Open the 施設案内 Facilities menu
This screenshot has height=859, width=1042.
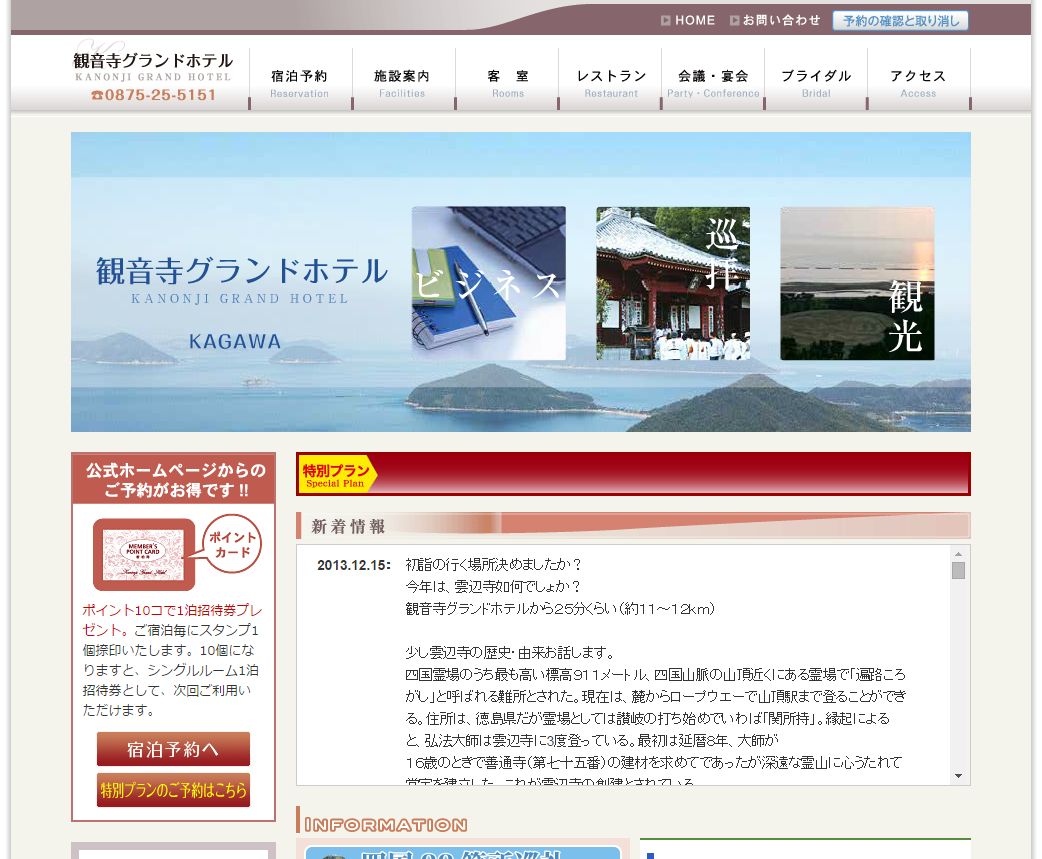[402, 84]
